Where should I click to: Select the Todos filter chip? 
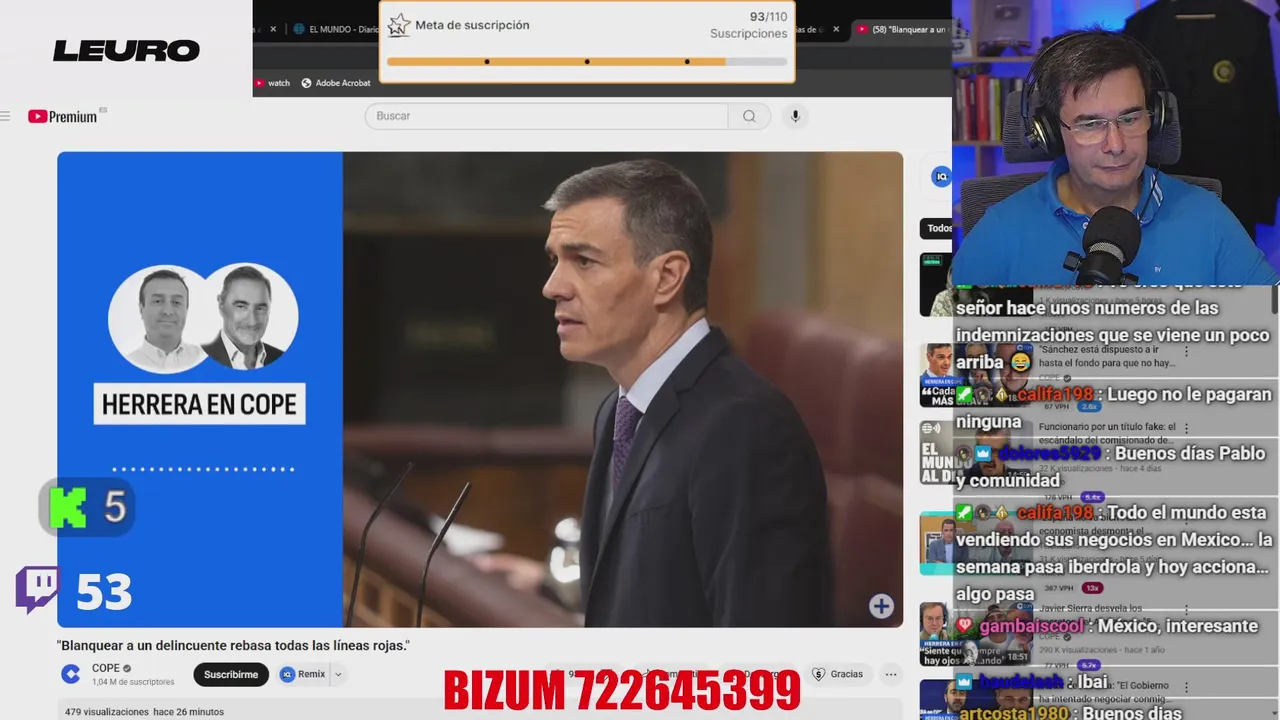click(937, 228)
